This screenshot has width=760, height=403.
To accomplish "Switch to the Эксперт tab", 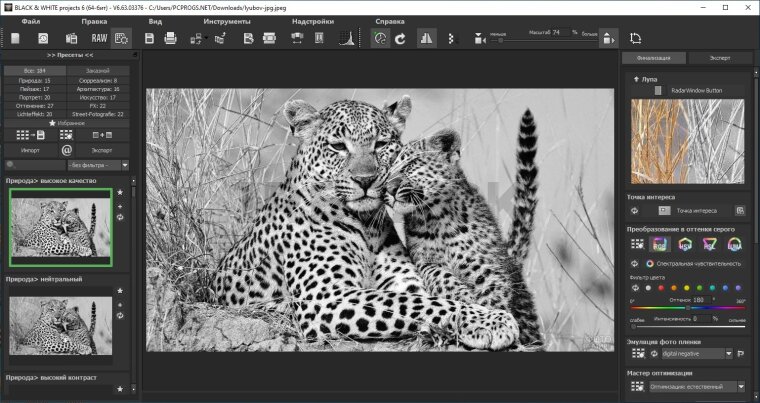I will pyautogui.click(x=719, y=58).
